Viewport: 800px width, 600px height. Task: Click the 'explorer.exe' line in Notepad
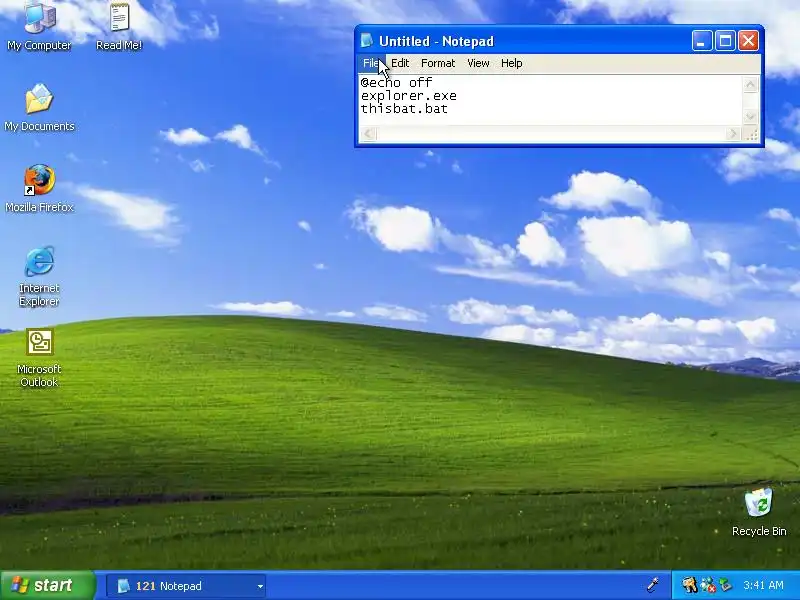pos(409,96)
